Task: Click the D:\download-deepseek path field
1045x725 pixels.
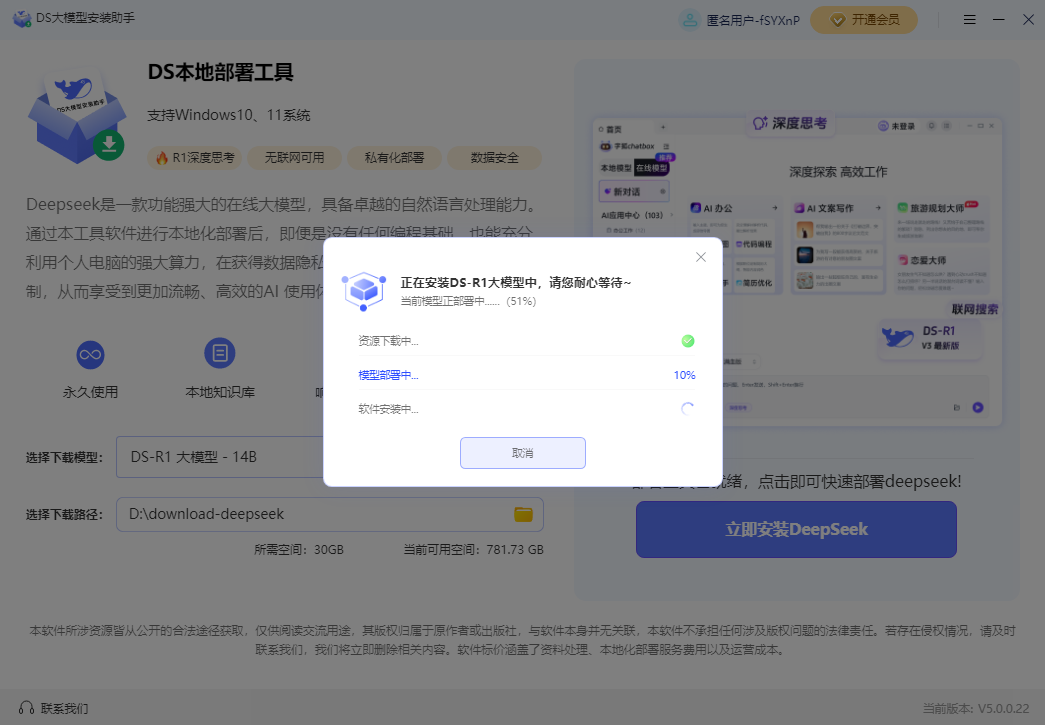Action: pos(310,514)
